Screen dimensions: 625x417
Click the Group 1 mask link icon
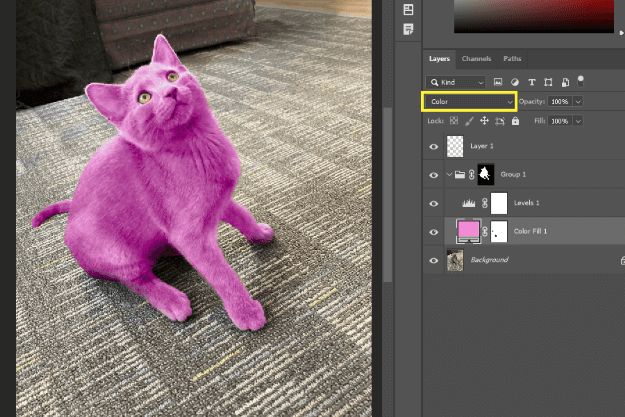coord(472,175)
